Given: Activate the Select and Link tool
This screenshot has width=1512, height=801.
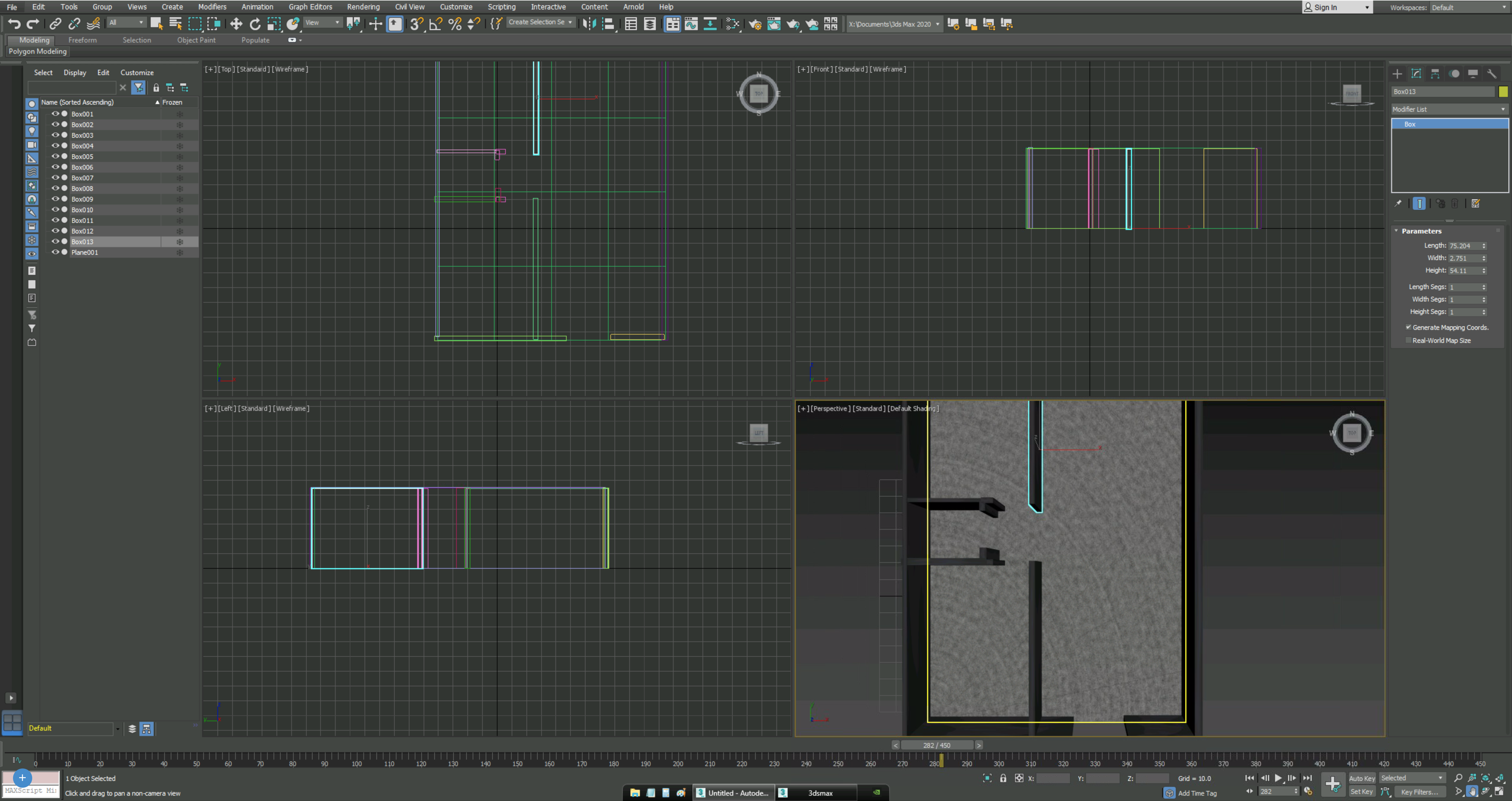Looking at the screenshot, I should [x=55, y=23].
